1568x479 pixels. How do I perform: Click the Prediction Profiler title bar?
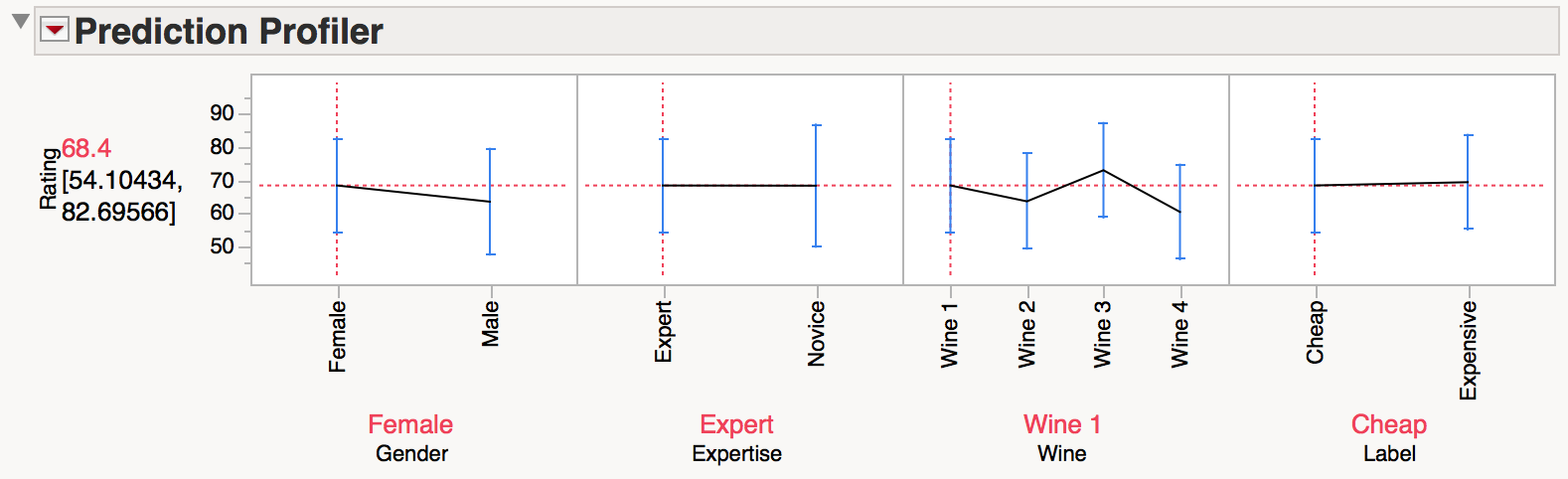click(795, 32)
